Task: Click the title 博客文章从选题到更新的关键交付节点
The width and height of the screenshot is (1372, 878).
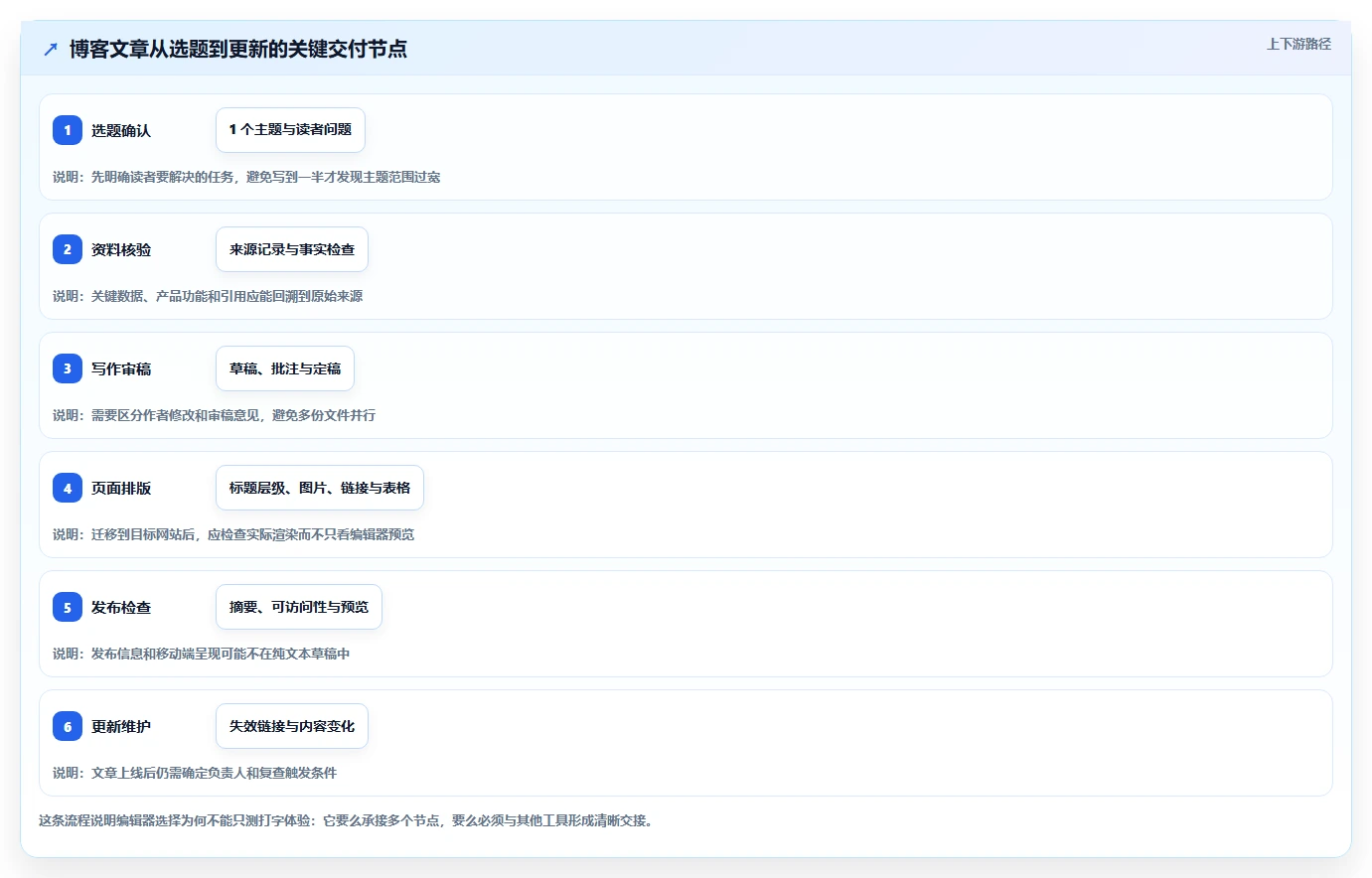Action: coord(238,49)
